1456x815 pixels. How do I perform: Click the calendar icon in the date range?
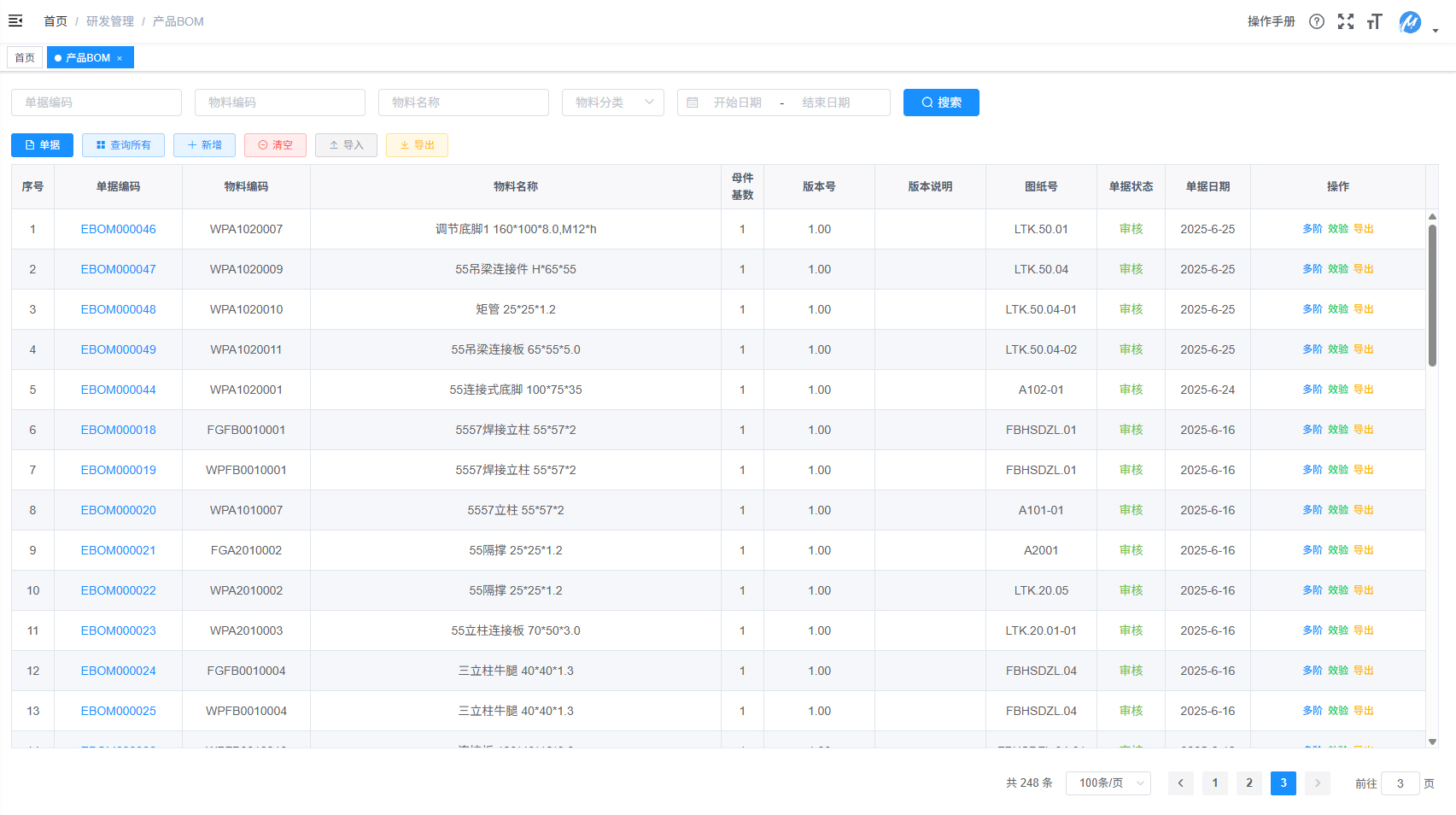(693, 103)
